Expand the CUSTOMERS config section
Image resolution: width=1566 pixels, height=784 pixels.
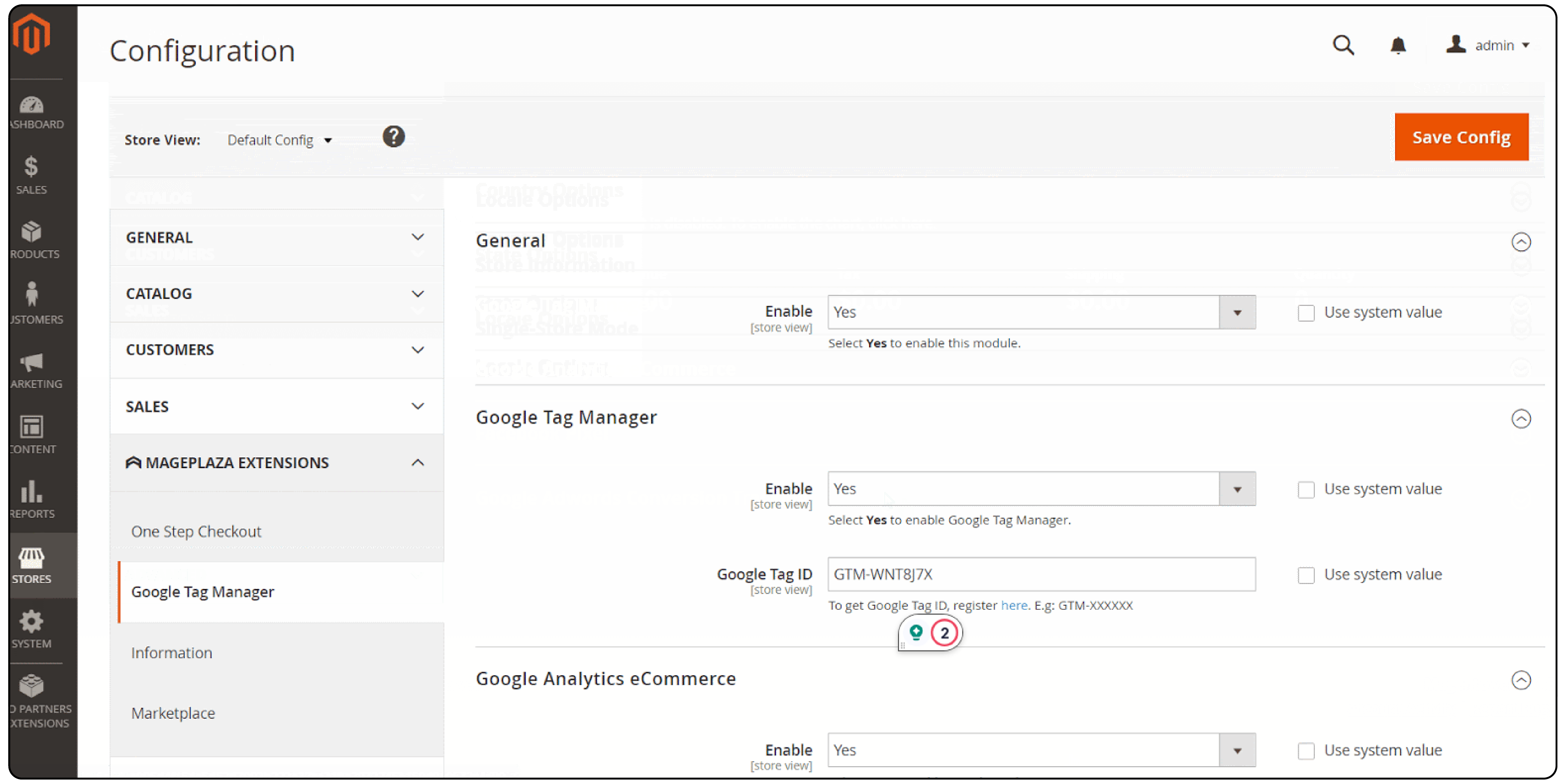coord(277,350)
